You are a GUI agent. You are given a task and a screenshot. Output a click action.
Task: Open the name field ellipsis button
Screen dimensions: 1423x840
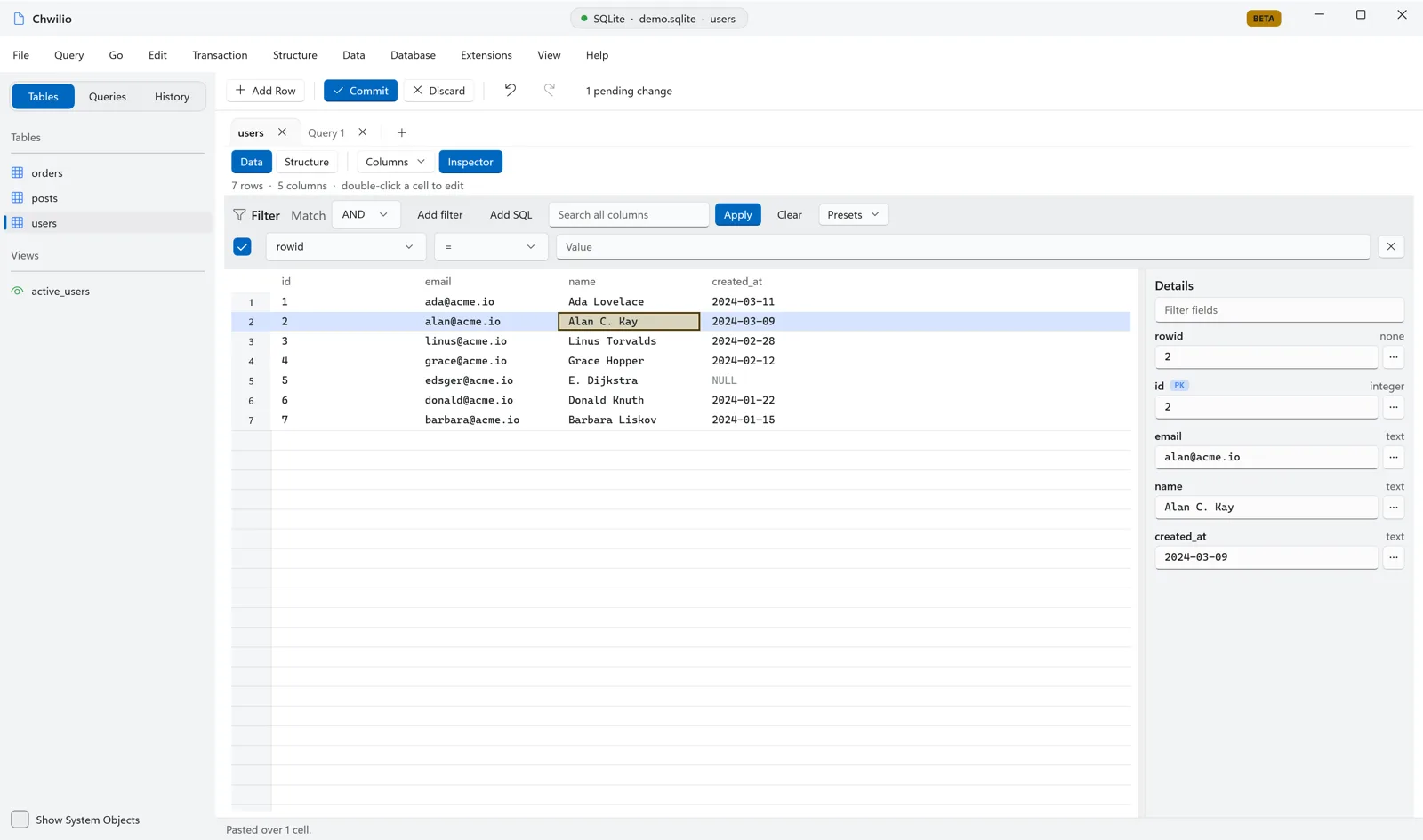tap(1393, 507)
